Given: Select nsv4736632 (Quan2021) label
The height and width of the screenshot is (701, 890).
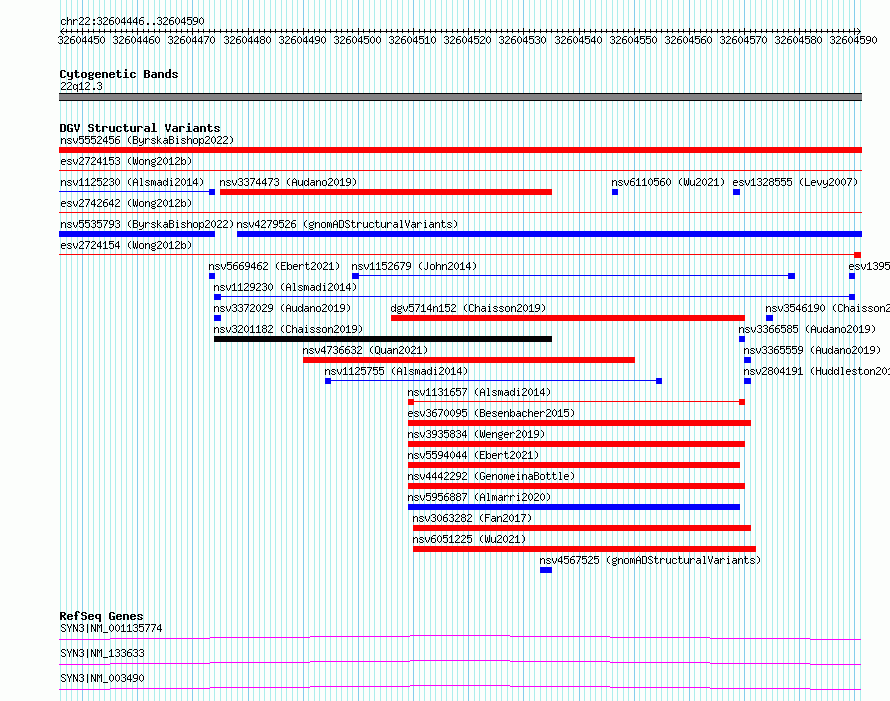Looking at the screenshot, I should click(366, 350).
